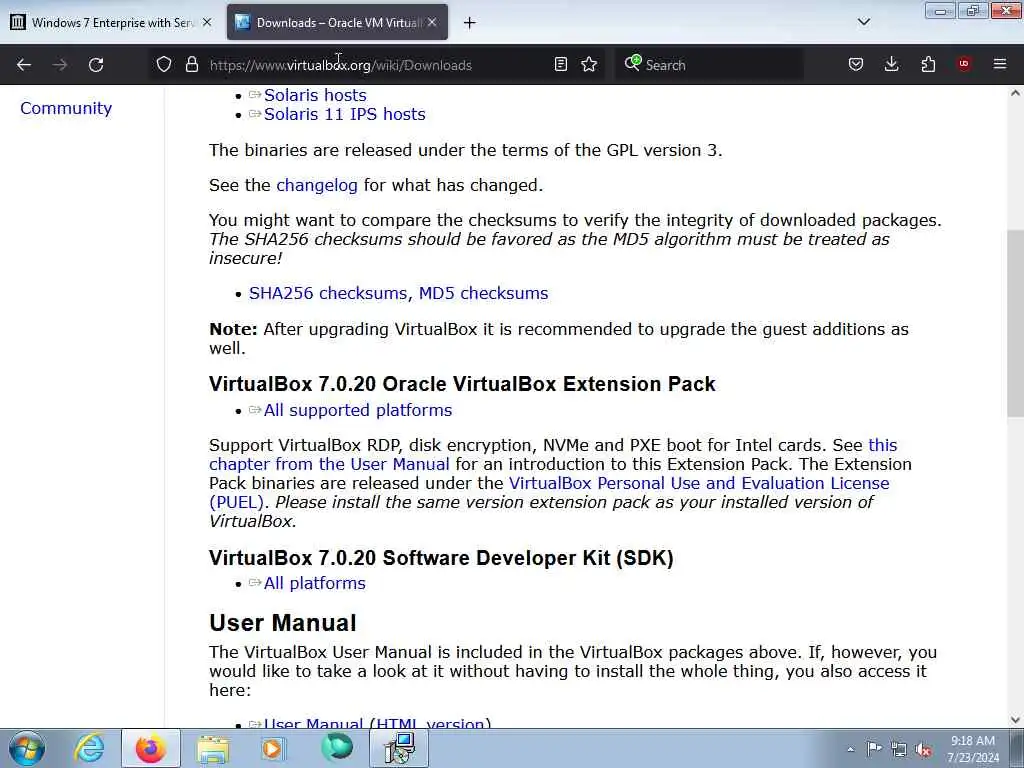Close the Windows 7 Enterprise tab
1024x768 pixels.
207,22
